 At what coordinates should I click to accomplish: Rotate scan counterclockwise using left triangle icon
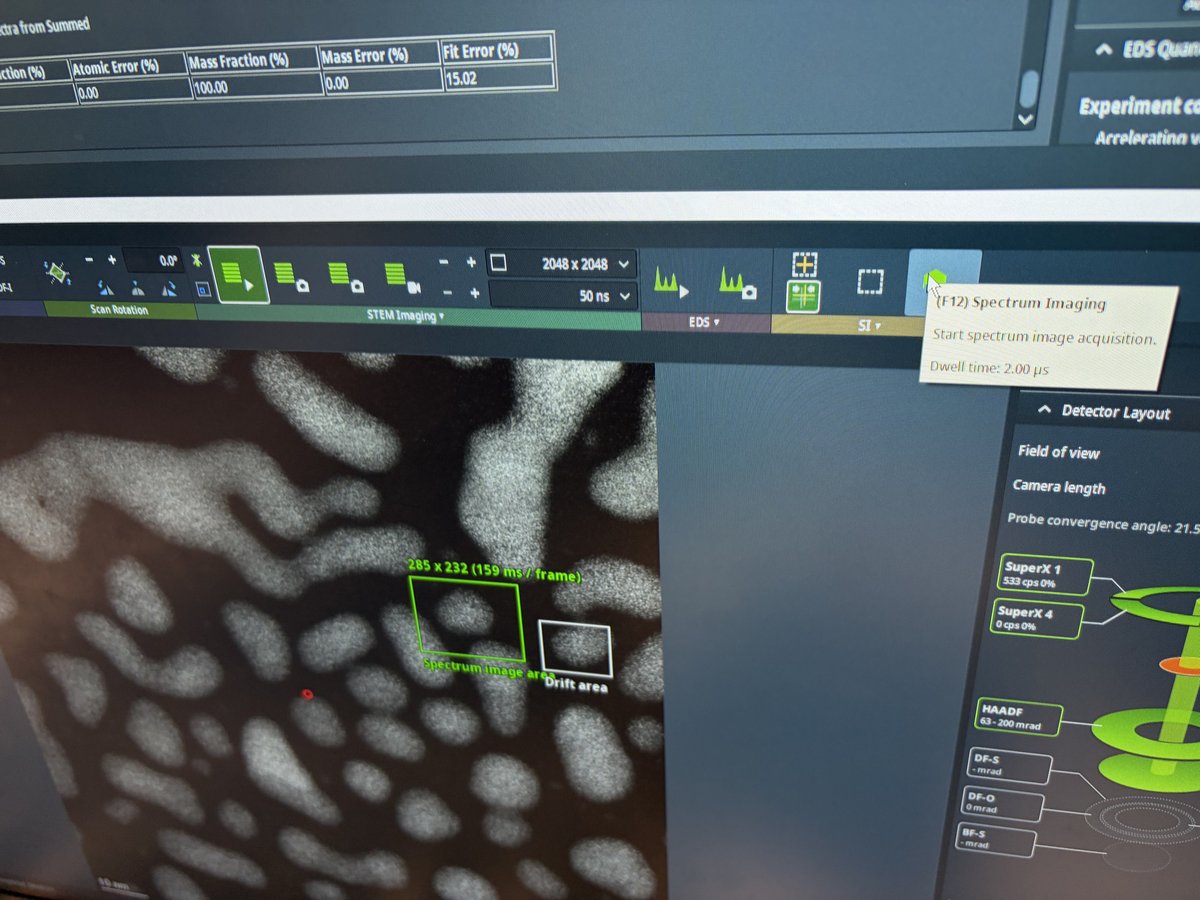[x=107, y=288]
